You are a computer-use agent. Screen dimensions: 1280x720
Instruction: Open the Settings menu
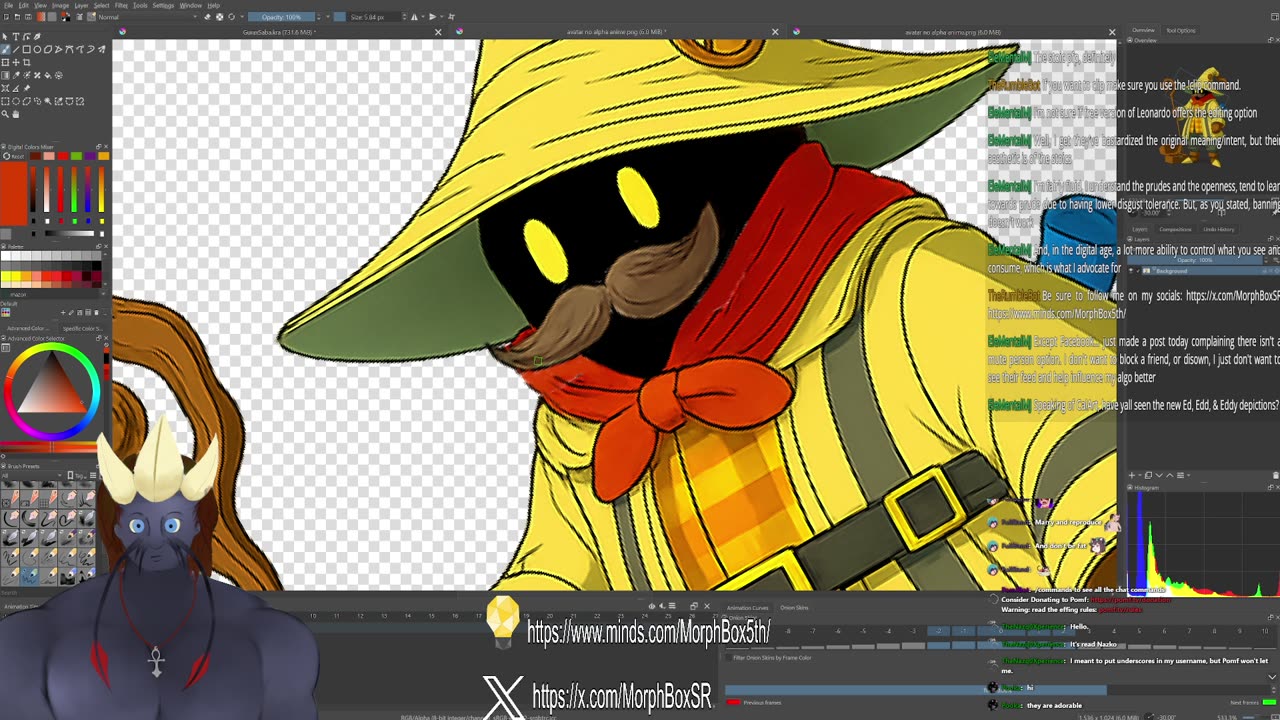pyautogui.click(x=163, y=5)
